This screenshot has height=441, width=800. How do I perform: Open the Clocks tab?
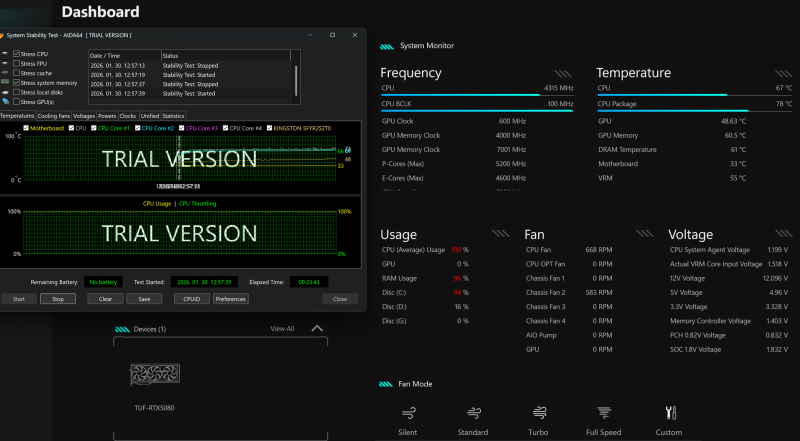pos(128,116)
